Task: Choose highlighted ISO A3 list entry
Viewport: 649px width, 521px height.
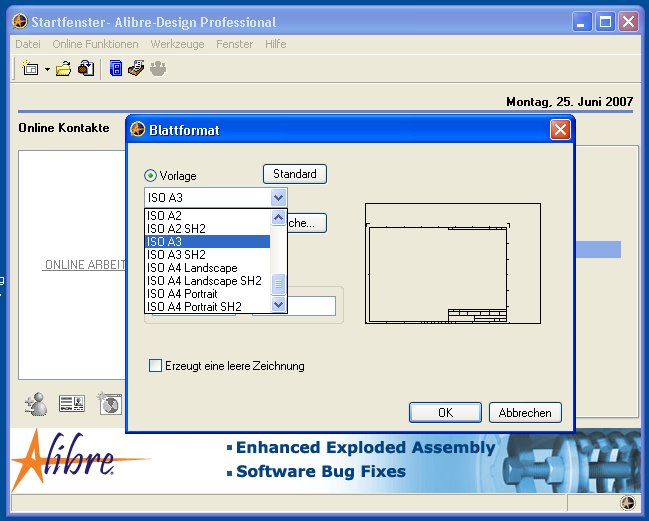Action: tap(207, 241)
